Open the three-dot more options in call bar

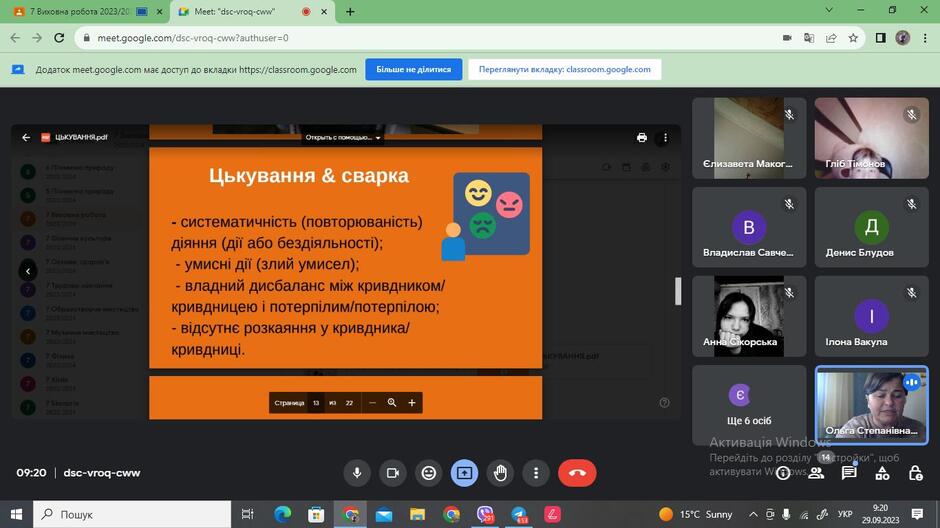(x=536, y=473)
